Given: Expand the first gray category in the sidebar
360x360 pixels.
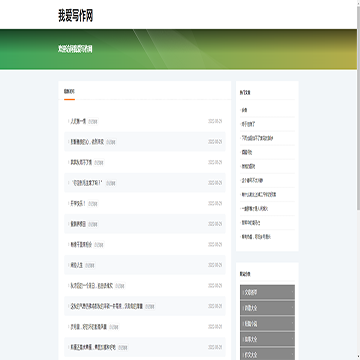Looking at the screenshot, I should pyautogui.click(x=267, y=292).
